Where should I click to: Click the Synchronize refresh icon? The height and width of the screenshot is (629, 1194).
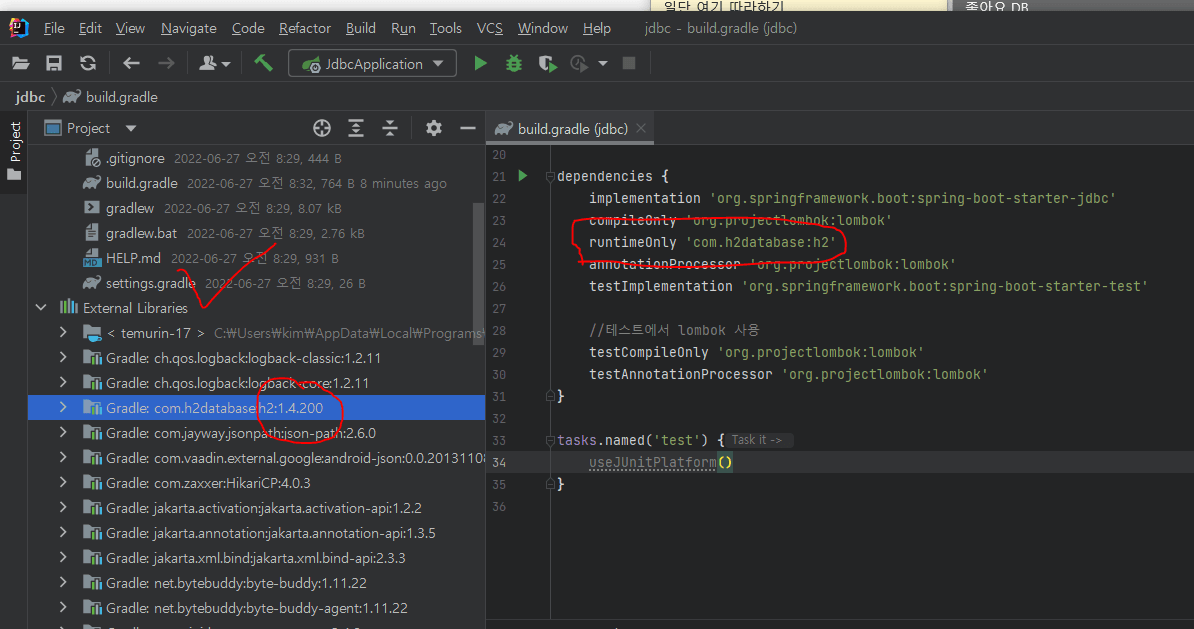[88, 63]
